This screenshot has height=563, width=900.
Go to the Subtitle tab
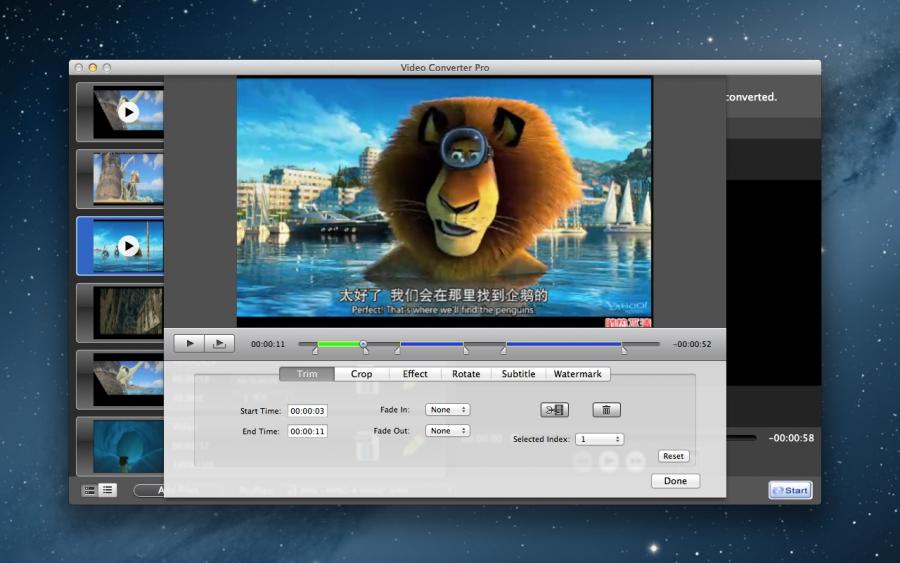[x=518, y=374]
